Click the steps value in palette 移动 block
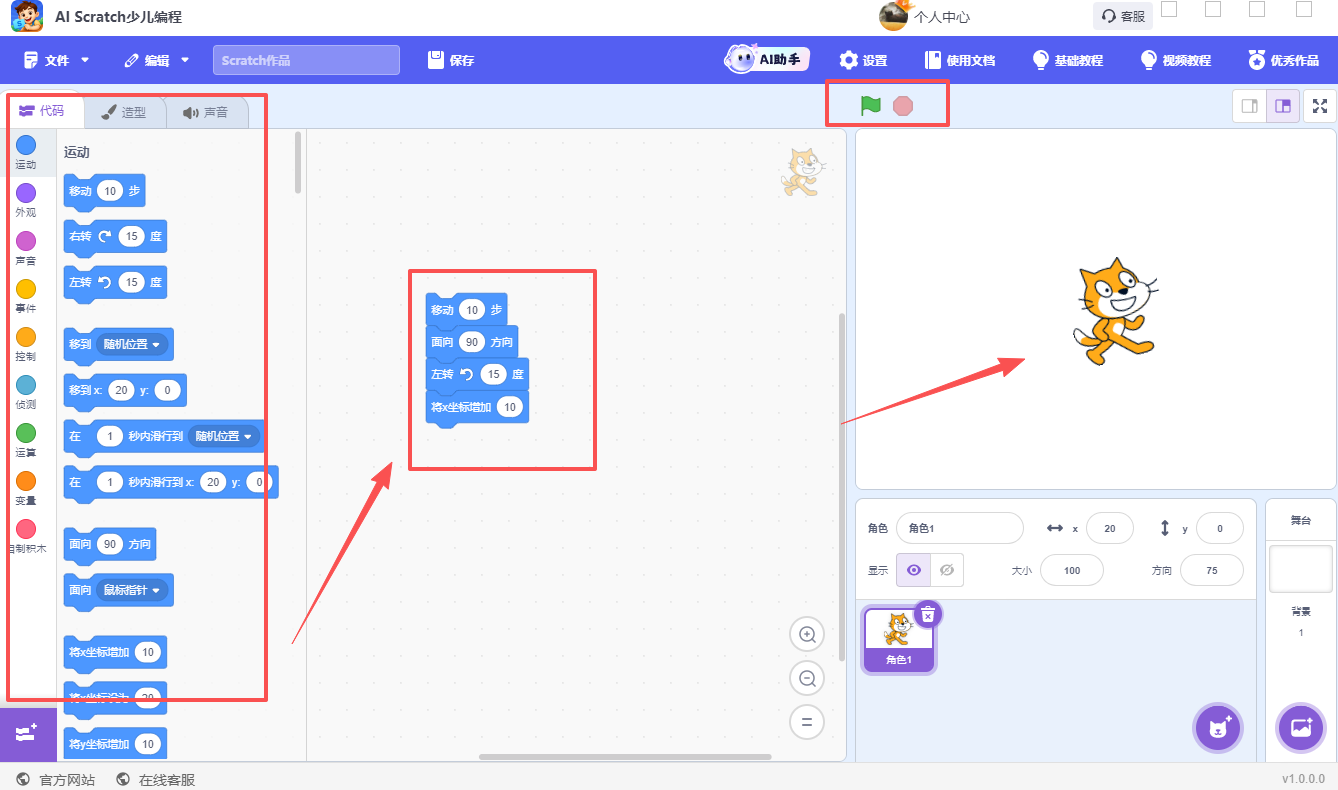This screenshot has height=790, width=1338. coord(110,191)
